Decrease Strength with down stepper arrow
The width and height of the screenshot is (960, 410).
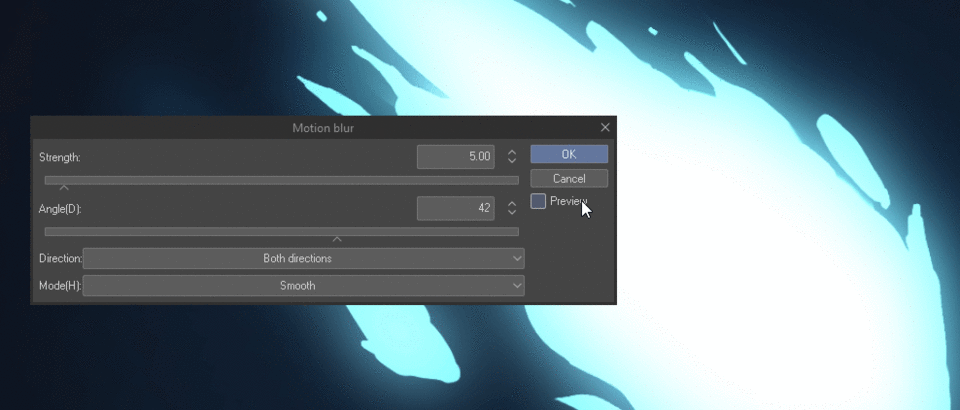(512, 161)
